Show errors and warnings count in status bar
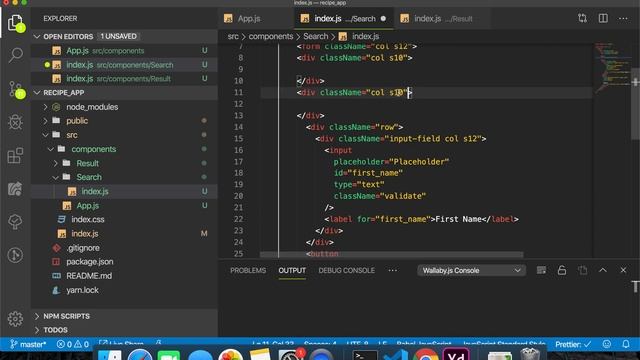This screenshot has height=360, width=640. click(x=73, y=344)
